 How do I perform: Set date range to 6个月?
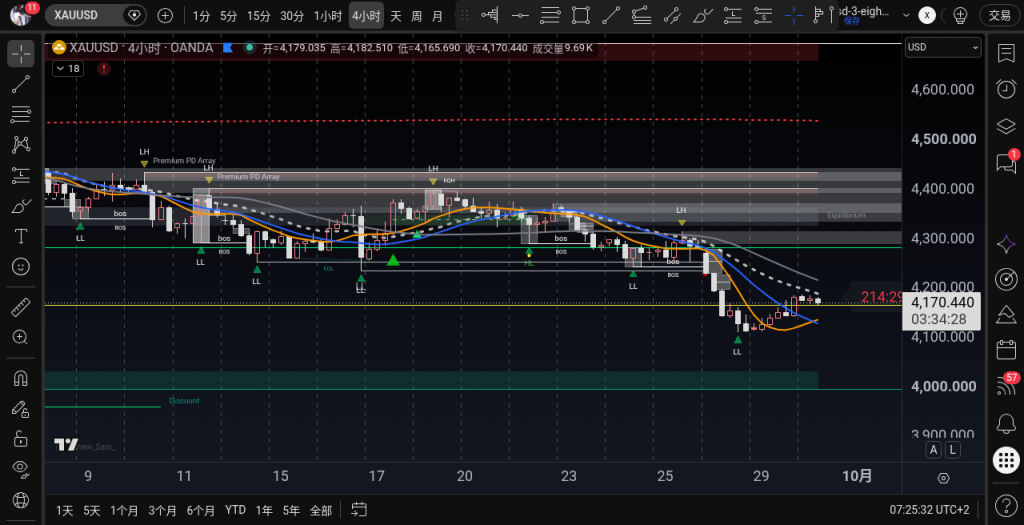pos(200,510)
